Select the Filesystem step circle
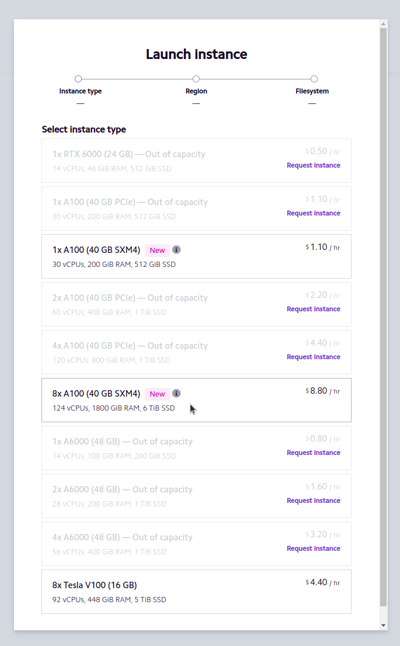Image resolution: width=400 pixels, height=646 pixels. click(314, 79)
